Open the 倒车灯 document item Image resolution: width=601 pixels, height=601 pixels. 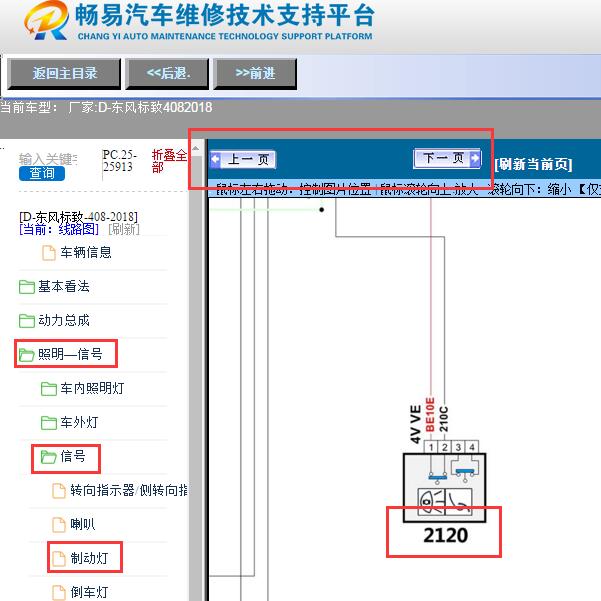[89, 592]
